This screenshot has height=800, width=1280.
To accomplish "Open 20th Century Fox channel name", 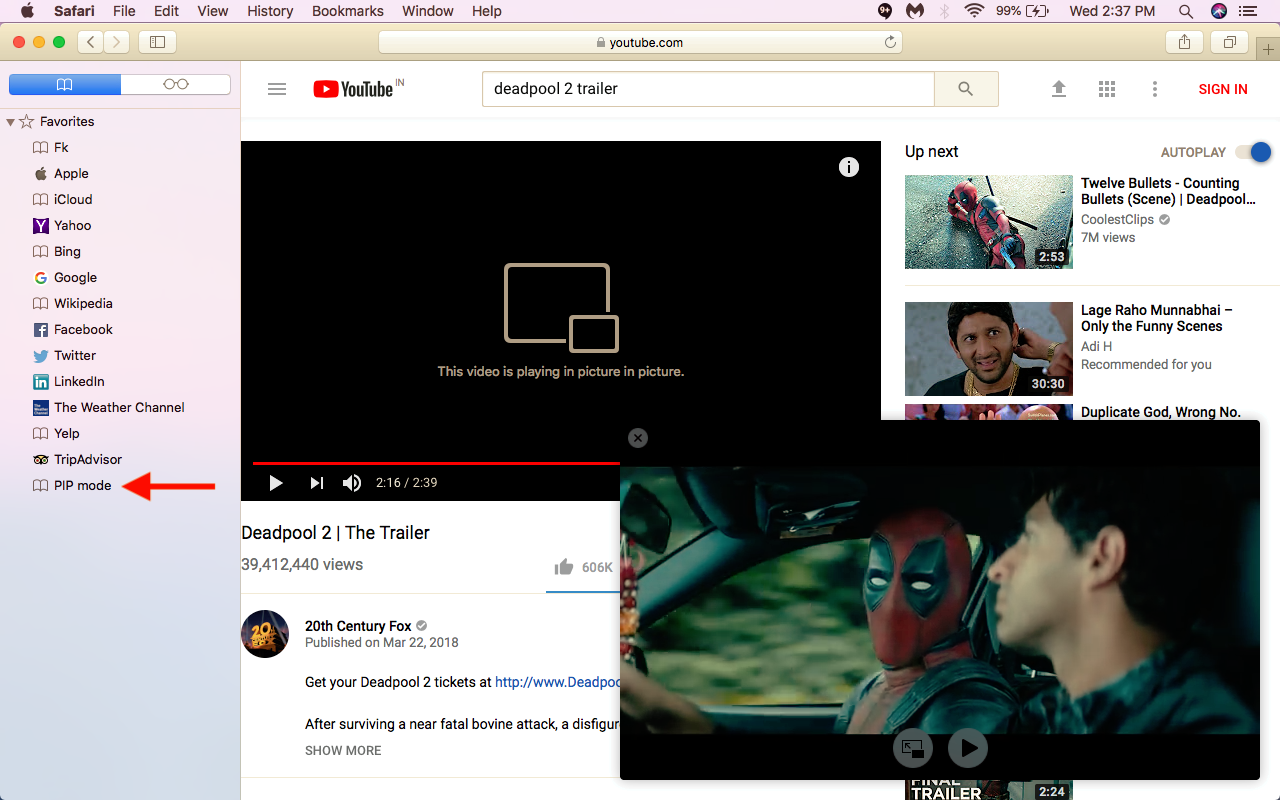I will pyautogui.click(x=358, y=626).
